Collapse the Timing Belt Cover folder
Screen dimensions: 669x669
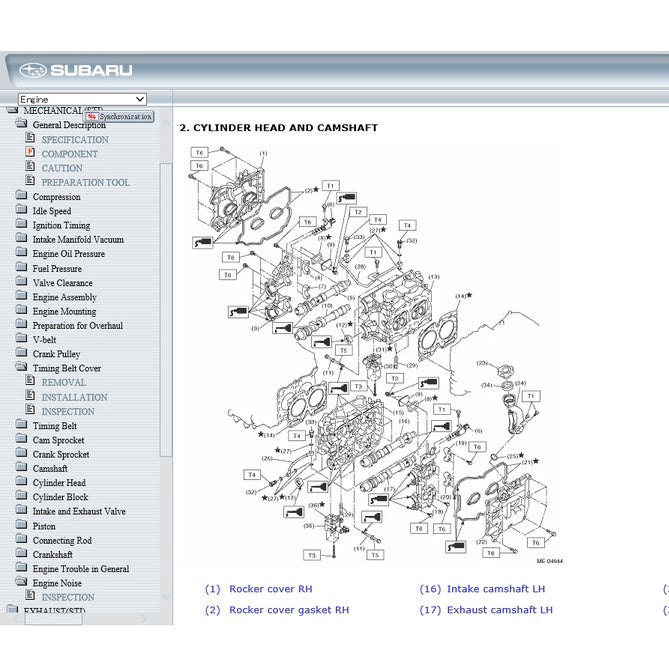[21, 368]
